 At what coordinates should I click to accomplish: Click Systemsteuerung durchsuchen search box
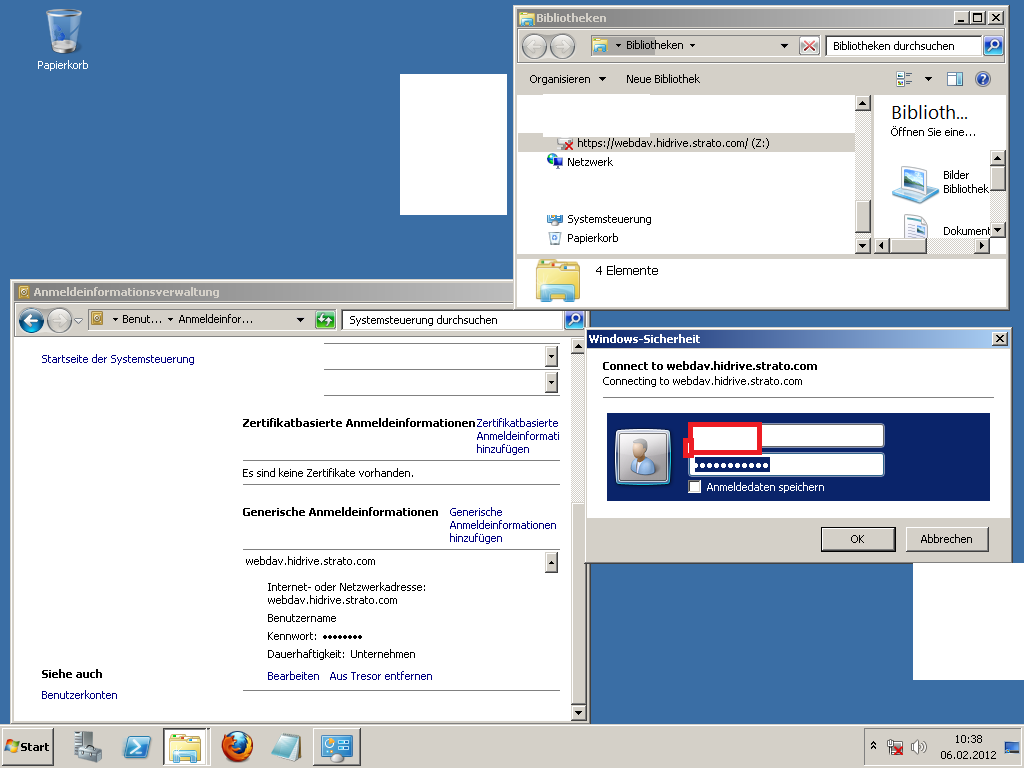pyautogui.click(x=453, y=319)
